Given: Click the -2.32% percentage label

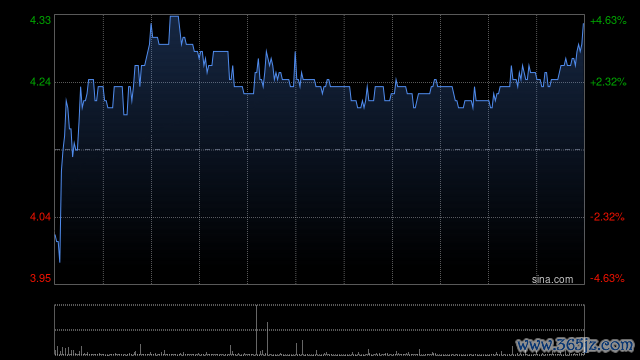Looking at the screenshot, I should coord(607,217).
